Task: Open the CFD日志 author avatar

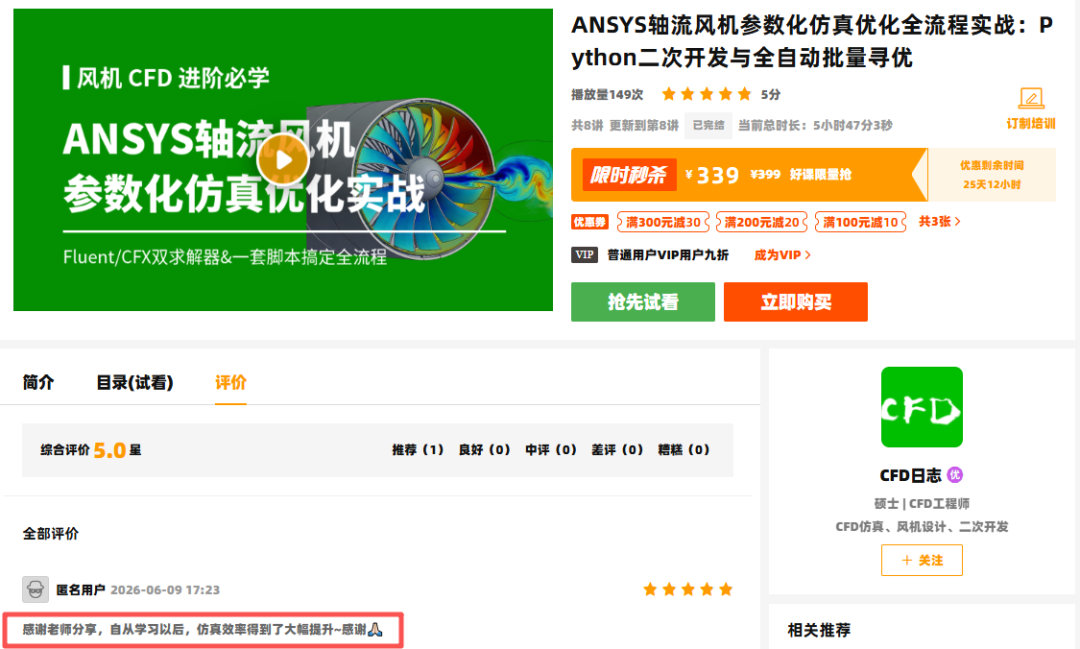Action: [922, 406]
